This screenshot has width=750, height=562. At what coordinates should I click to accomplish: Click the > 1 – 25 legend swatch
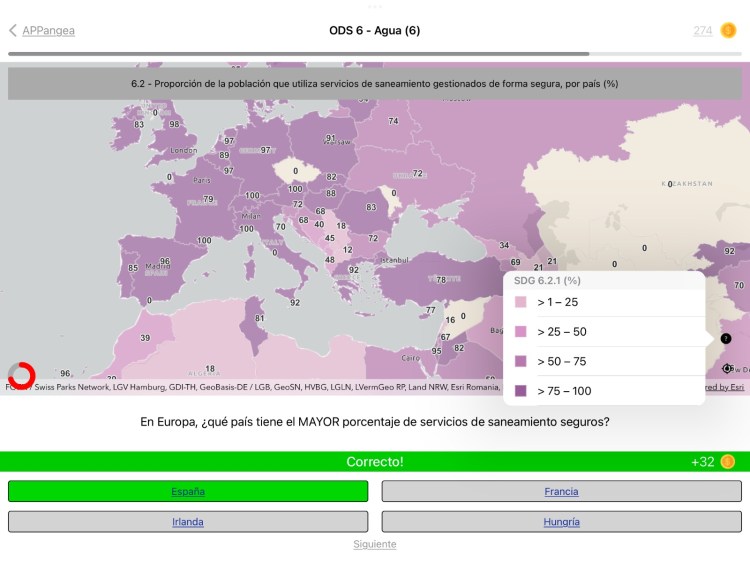coord(521,302)
